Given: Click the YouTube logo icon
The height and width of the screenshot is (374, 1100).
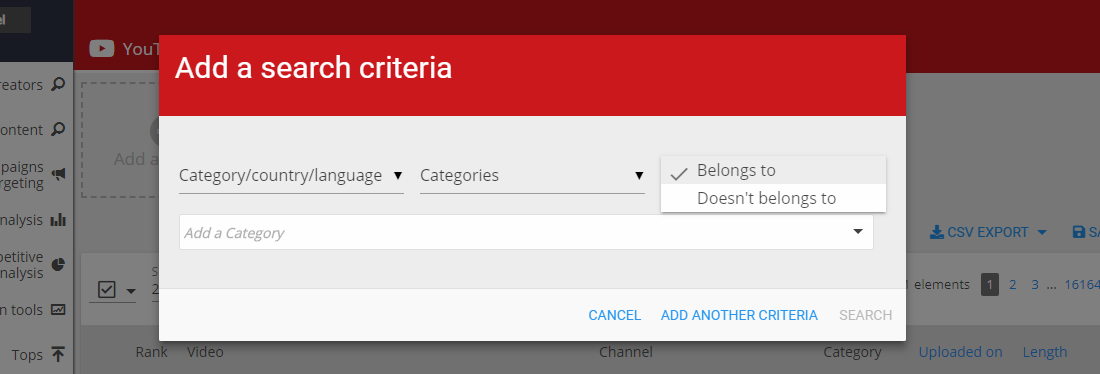Looking at the screenshot, I should coord(102,48).
